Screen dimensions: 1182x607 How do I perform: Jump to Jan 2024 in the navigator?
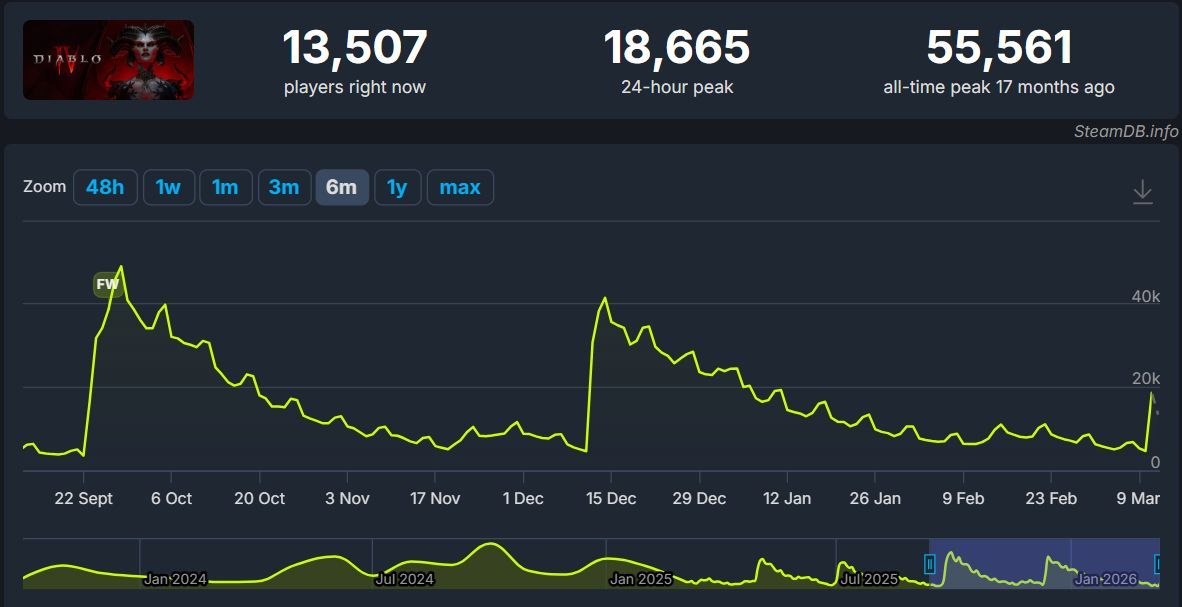(175, 579)
